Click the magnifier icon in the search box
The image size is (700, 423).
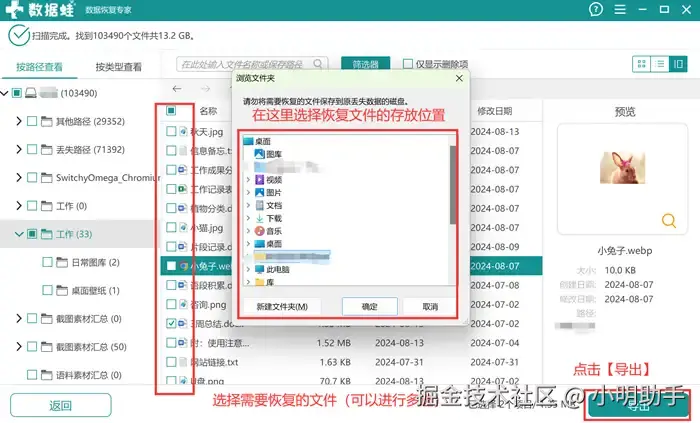tap(318, 64)
